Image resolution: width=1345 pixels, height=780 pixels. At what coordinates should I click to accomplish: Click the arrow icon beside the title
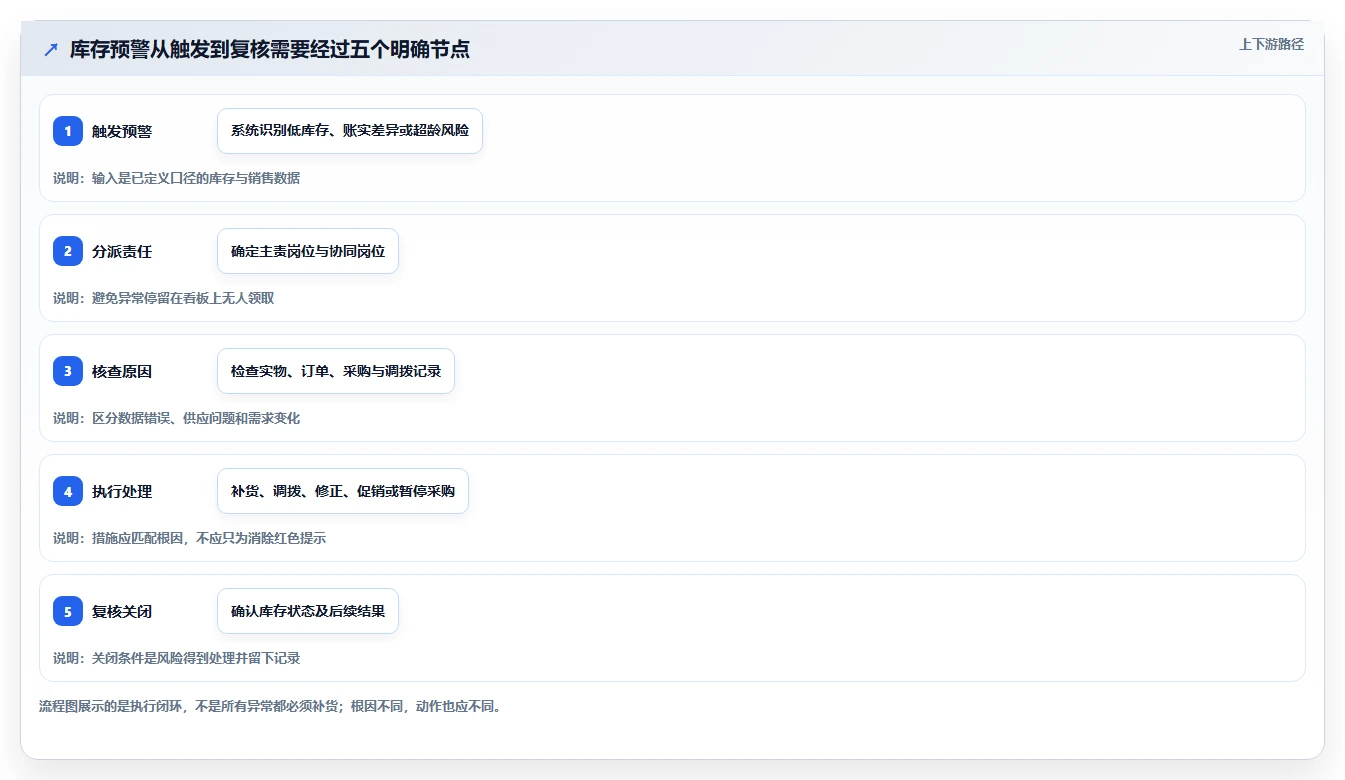coord(51,50)
